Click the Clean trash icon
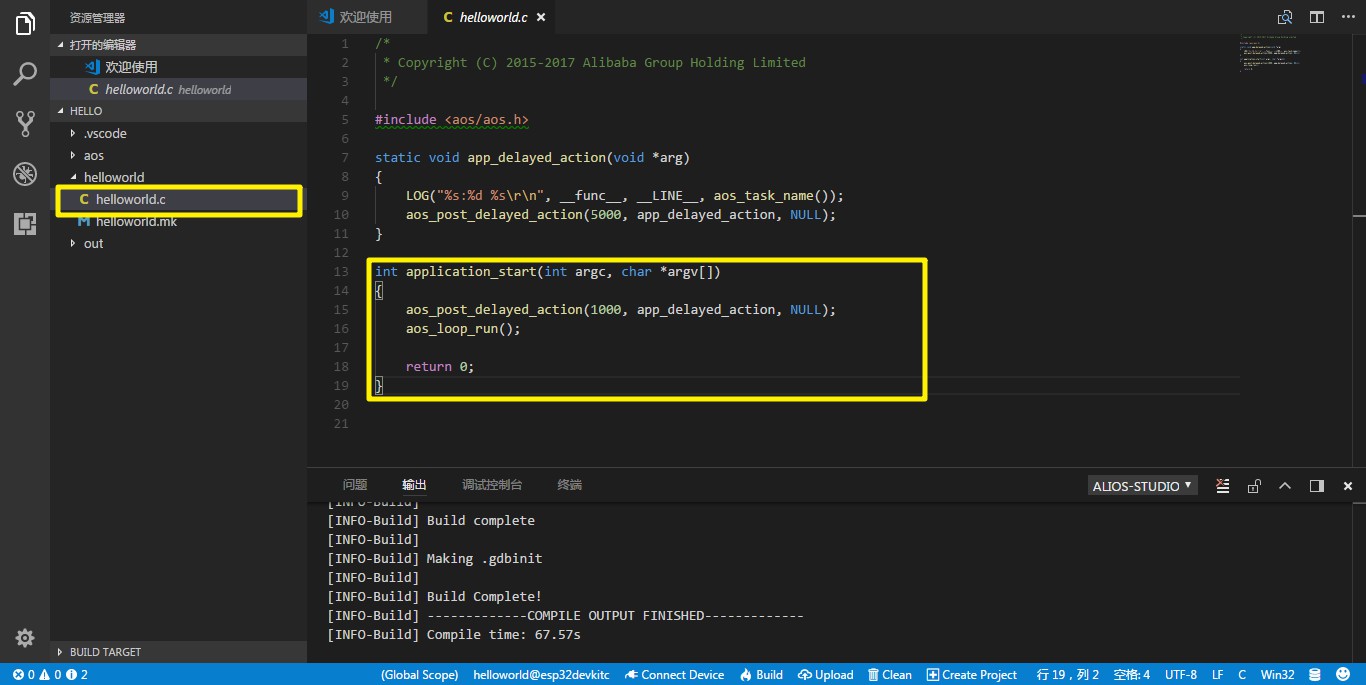The image size is (1366, 685). tap(873, 675)
